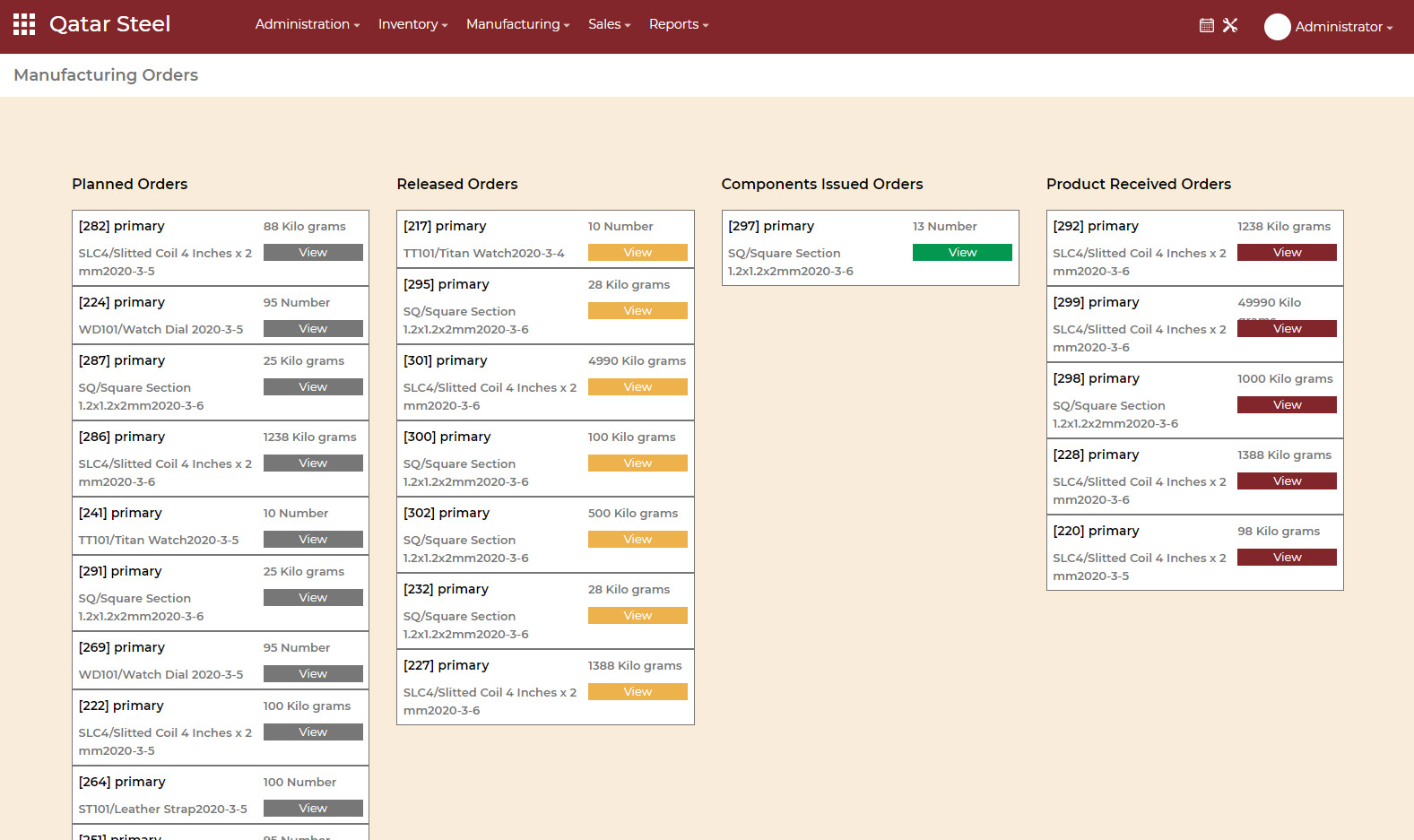The width and height of the screenshot is (1414, 840).
Task: View released order 302
Action: click(638, 540)
